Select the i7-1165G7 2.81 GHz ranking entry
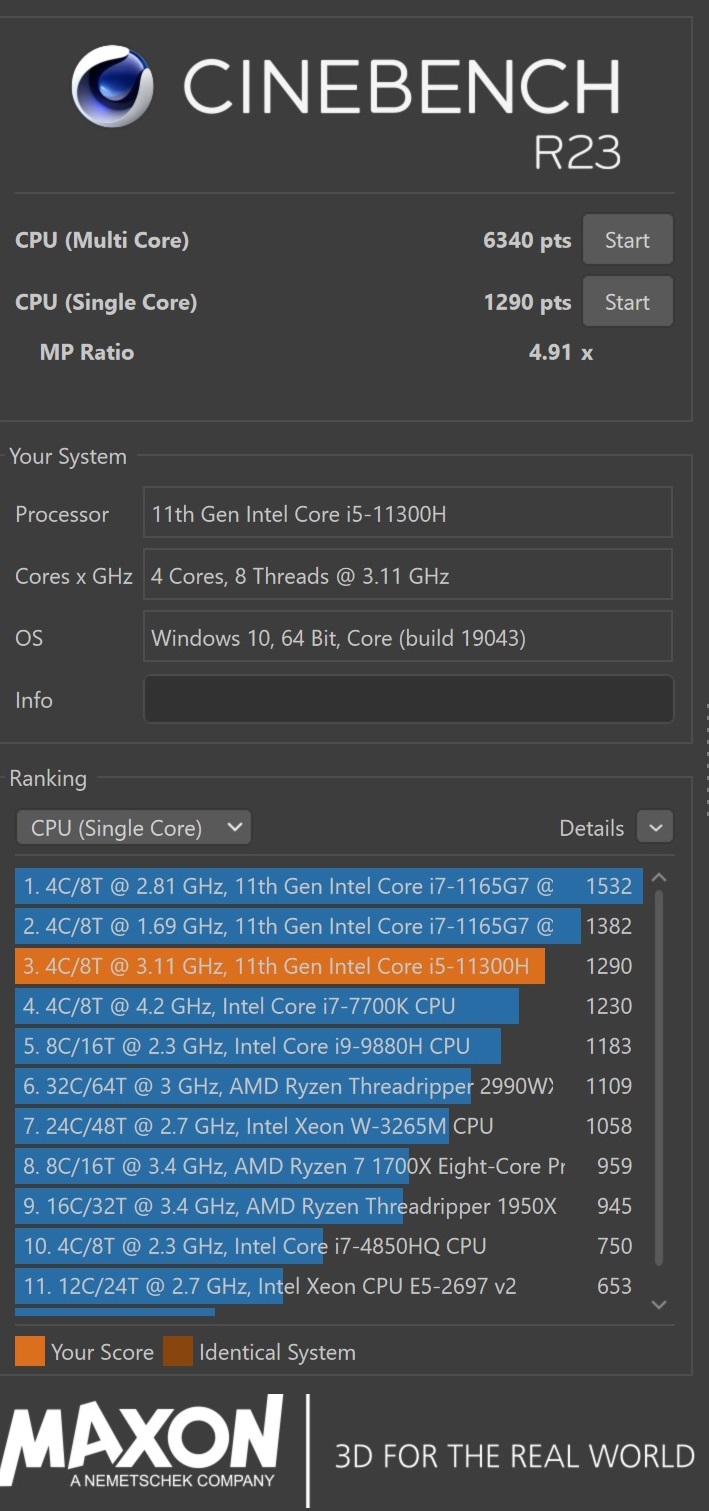The image size is (709, 1511). pos(329,886)
